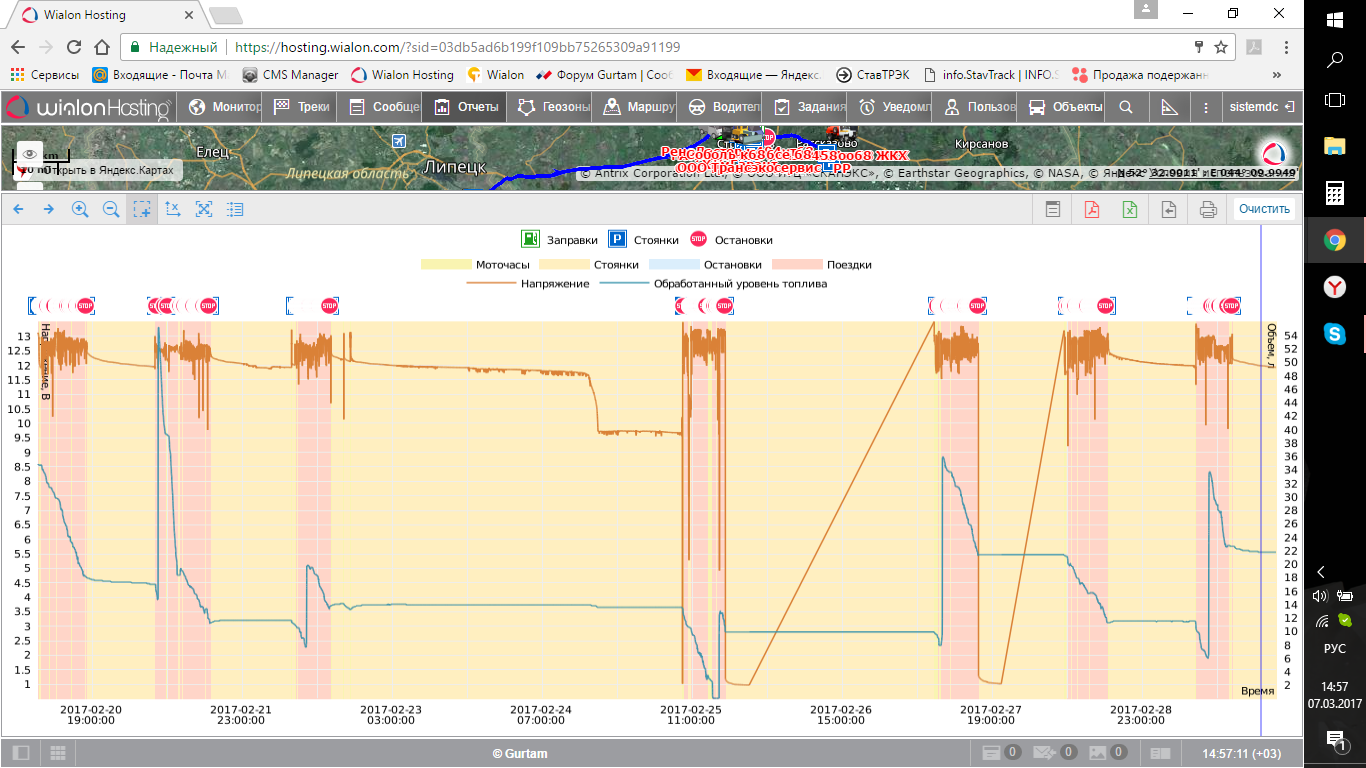Toggle Напряжение line in chart legend

528,284
